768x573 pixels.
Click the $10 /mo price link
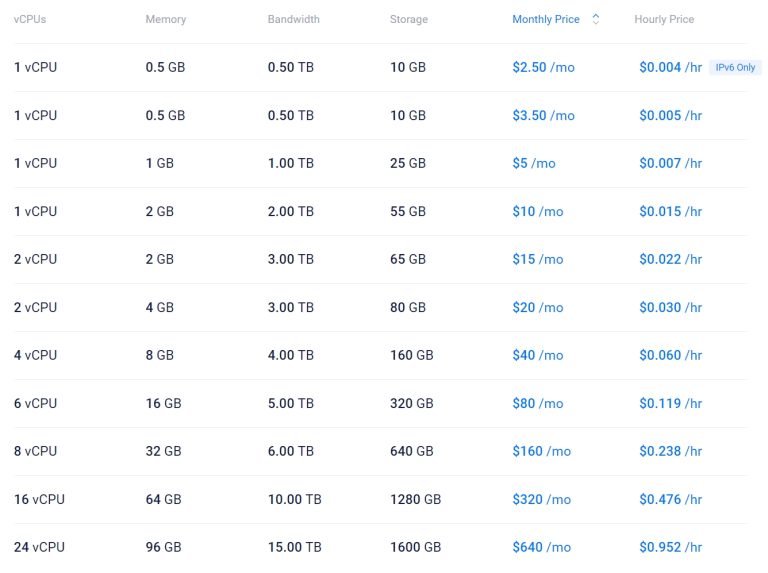[537, 211]
